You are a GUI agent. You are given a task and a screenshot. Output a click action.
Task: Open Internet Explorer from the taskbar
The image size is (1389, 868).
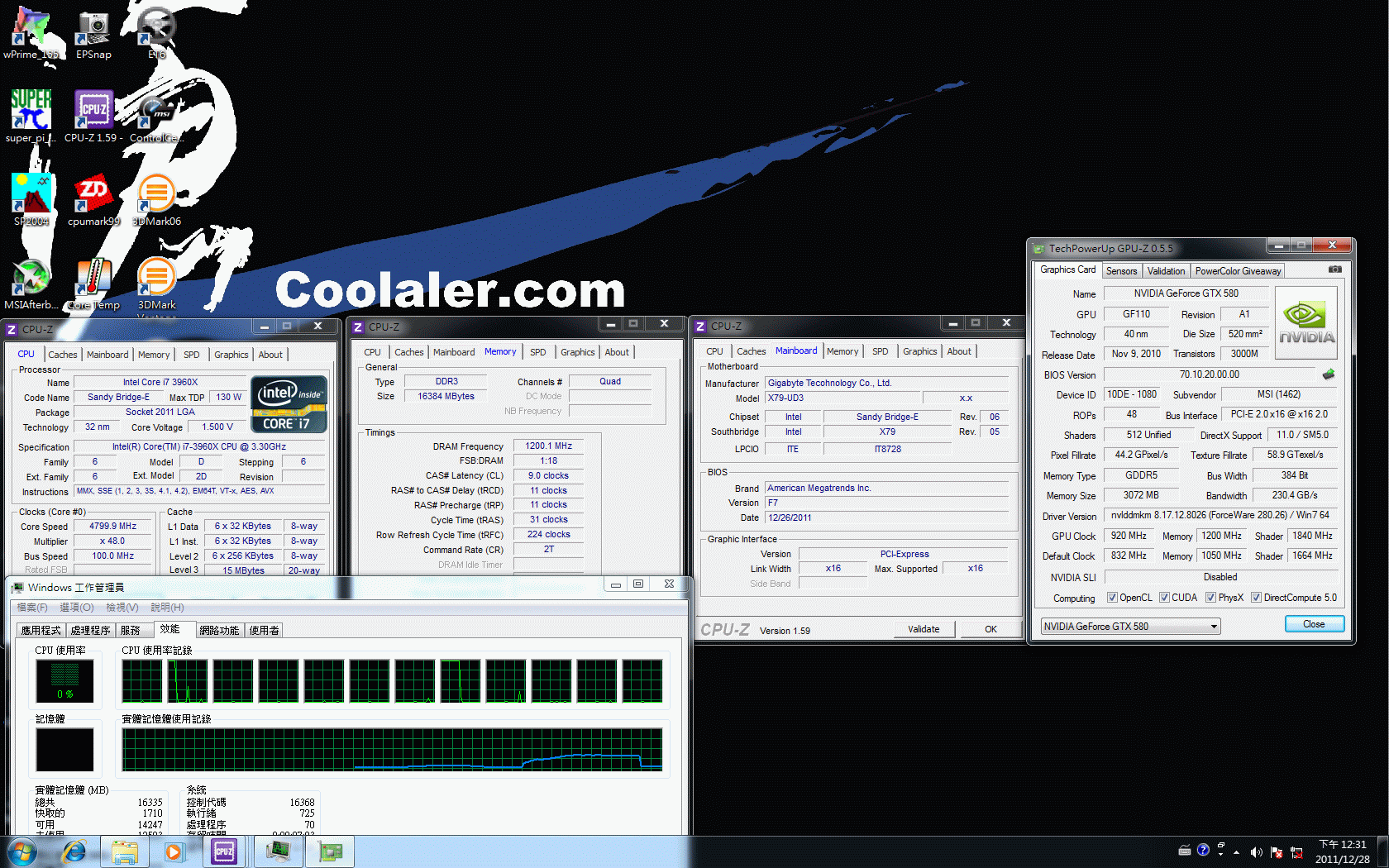coord(74,851)
